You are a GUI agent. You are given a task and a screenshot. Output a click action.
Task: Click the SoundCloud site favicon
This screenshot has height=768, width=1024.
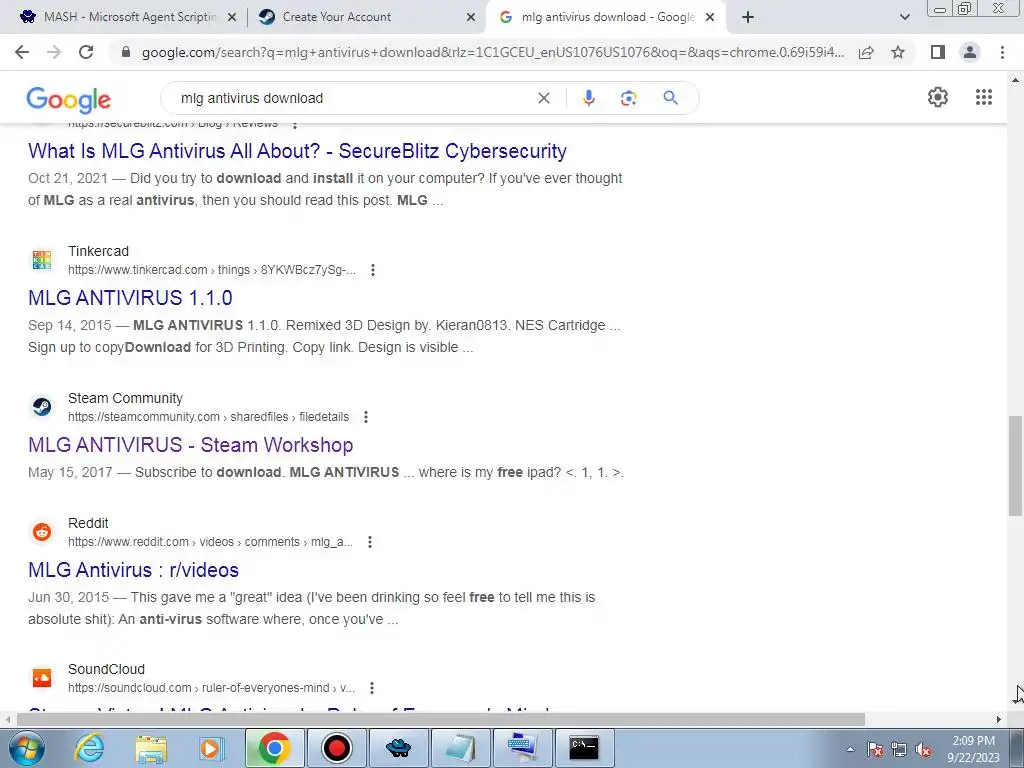click(x=42, y=678)
